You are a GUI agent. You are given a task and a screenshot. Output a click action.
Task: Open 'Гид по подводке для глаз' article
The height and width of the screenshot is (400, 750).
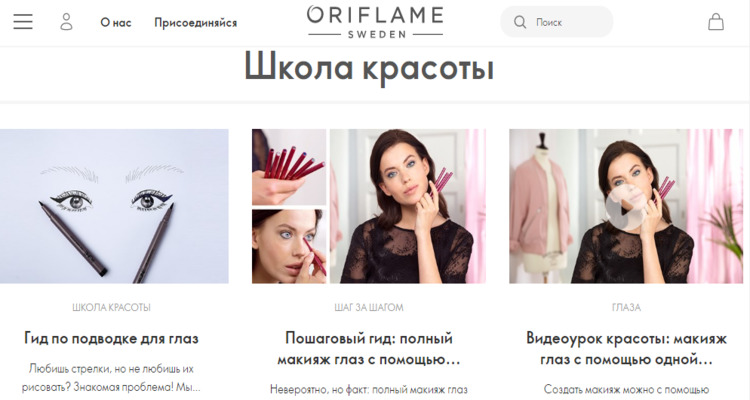pyautogui.click(x=111, y=339)
